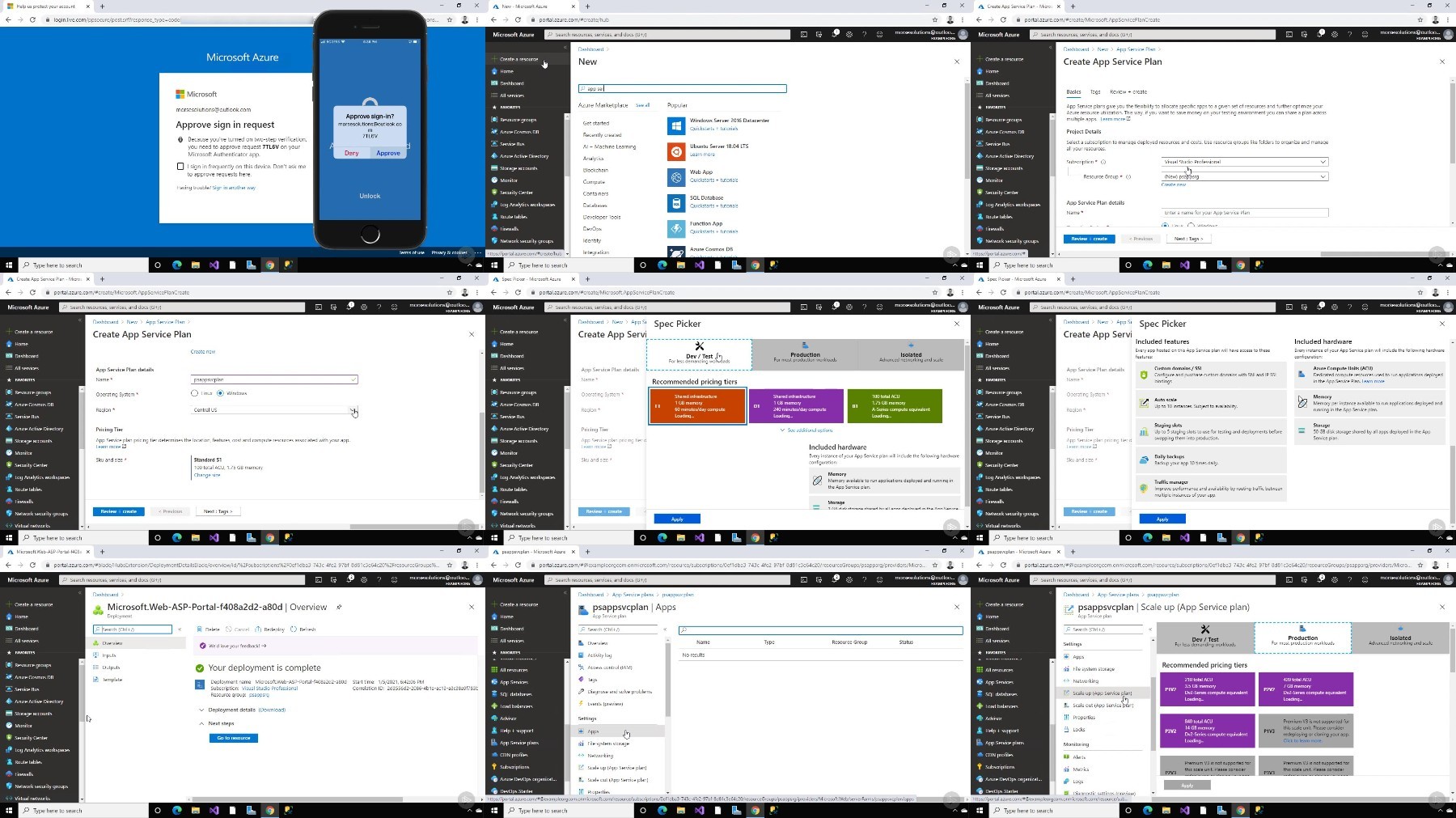Select the Auto scale feature in Spec Picker
Screen dimensions: 1456x818
pos(1211,403)
